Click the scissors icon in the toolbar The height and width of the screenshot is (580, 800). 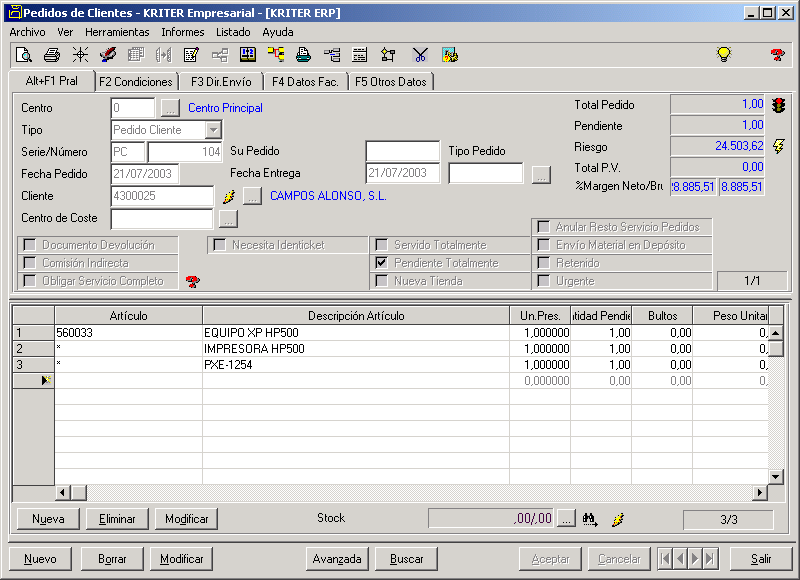[420, 55]
